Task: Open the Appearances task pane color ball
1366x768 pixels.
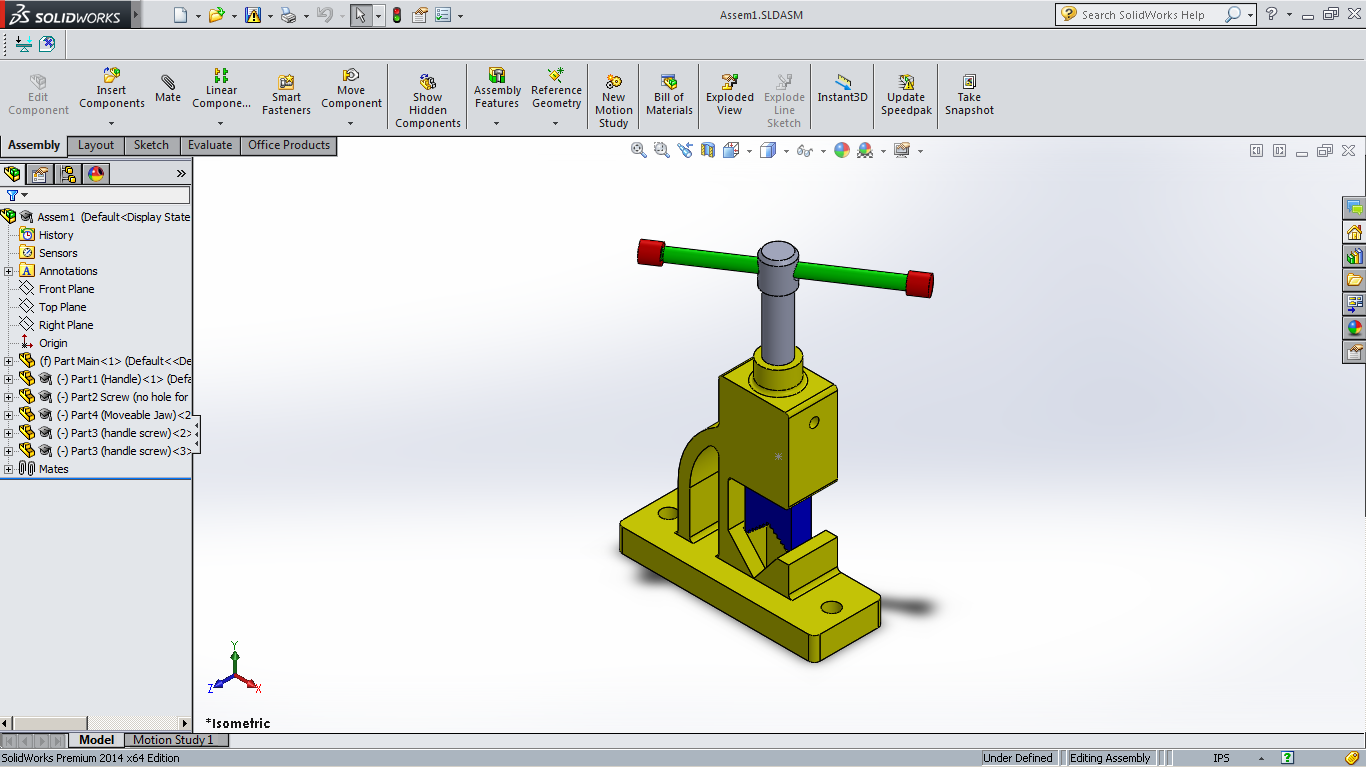Action: [x=1355, y=328]
